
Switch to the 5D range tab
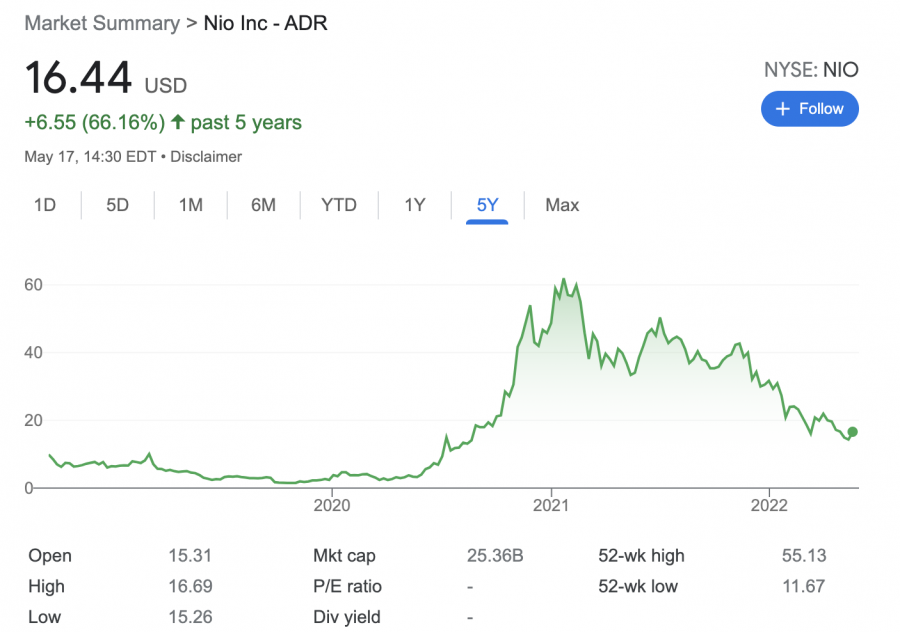tap(118, 205)
